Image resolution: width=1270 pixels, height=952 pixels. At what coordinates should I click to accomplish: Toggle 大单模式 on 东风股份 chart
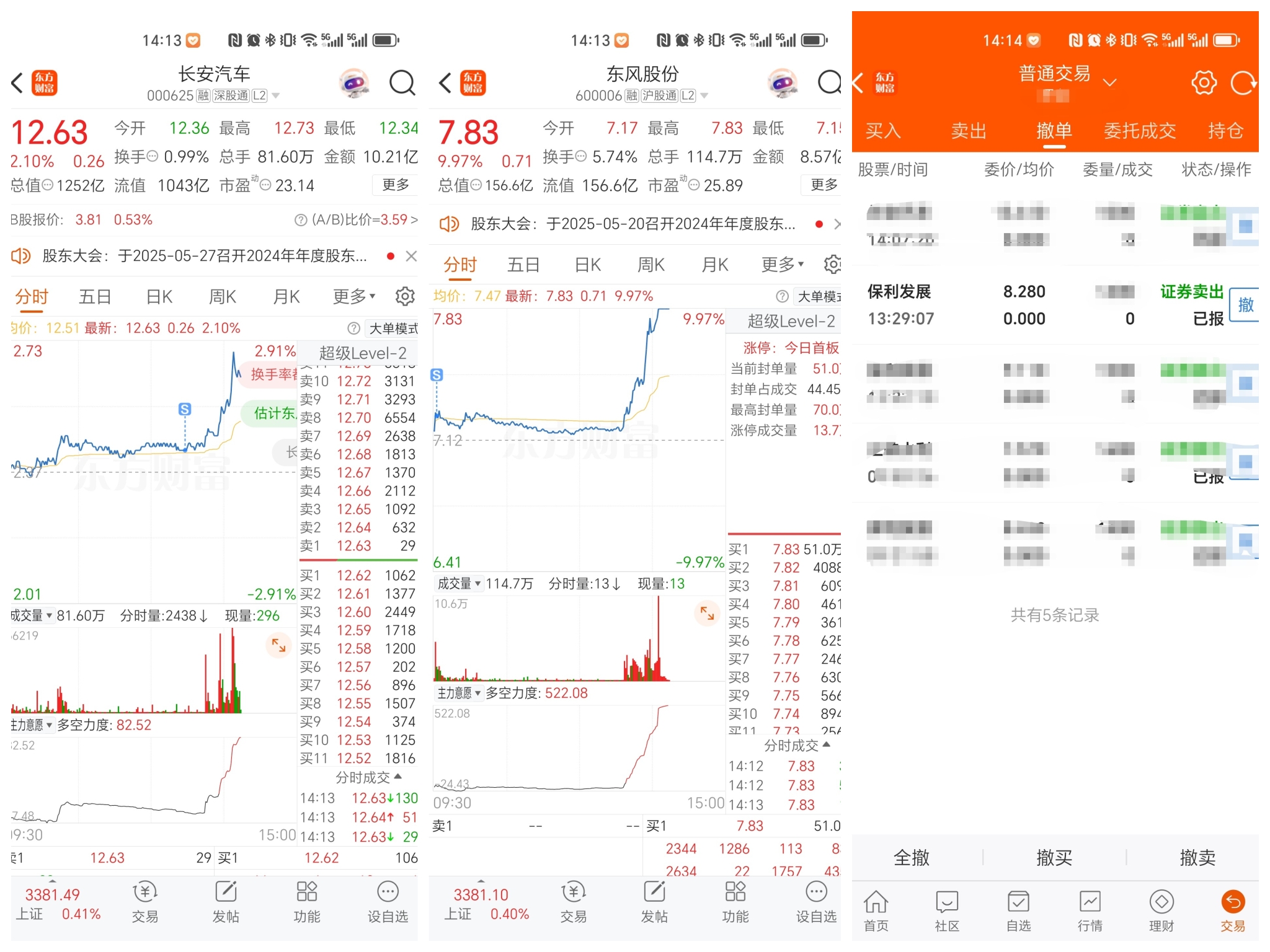pyautogui.click(x=818, y=297)
